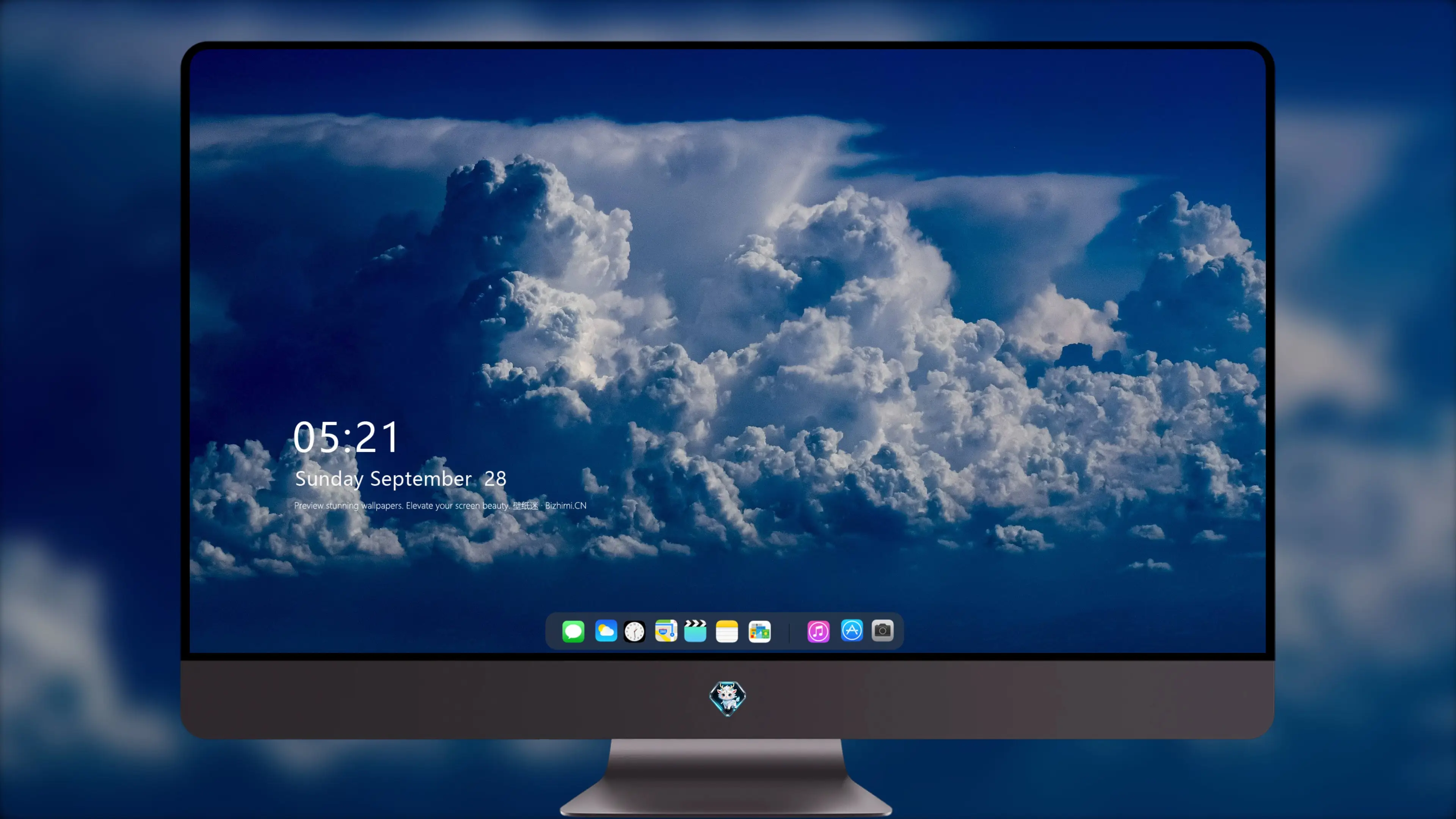Open the gray Camera app icon
Image resolution: width=1456 pixels, height=819 pixels.
[x=882, y=630]
